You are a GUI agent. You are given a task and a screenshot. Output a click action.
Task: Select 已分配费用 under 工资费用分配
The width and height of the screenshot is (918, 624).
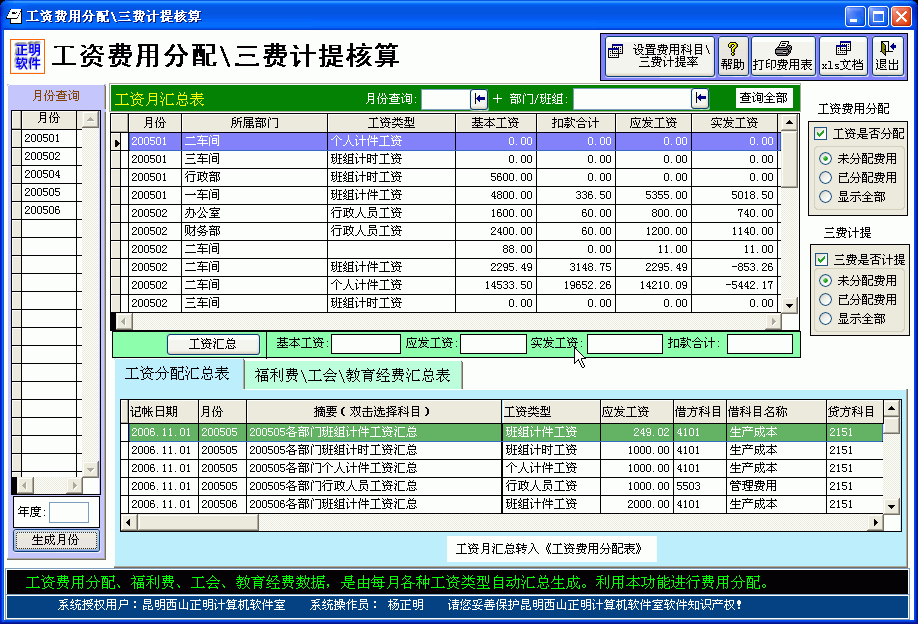[x=825, y=177]
